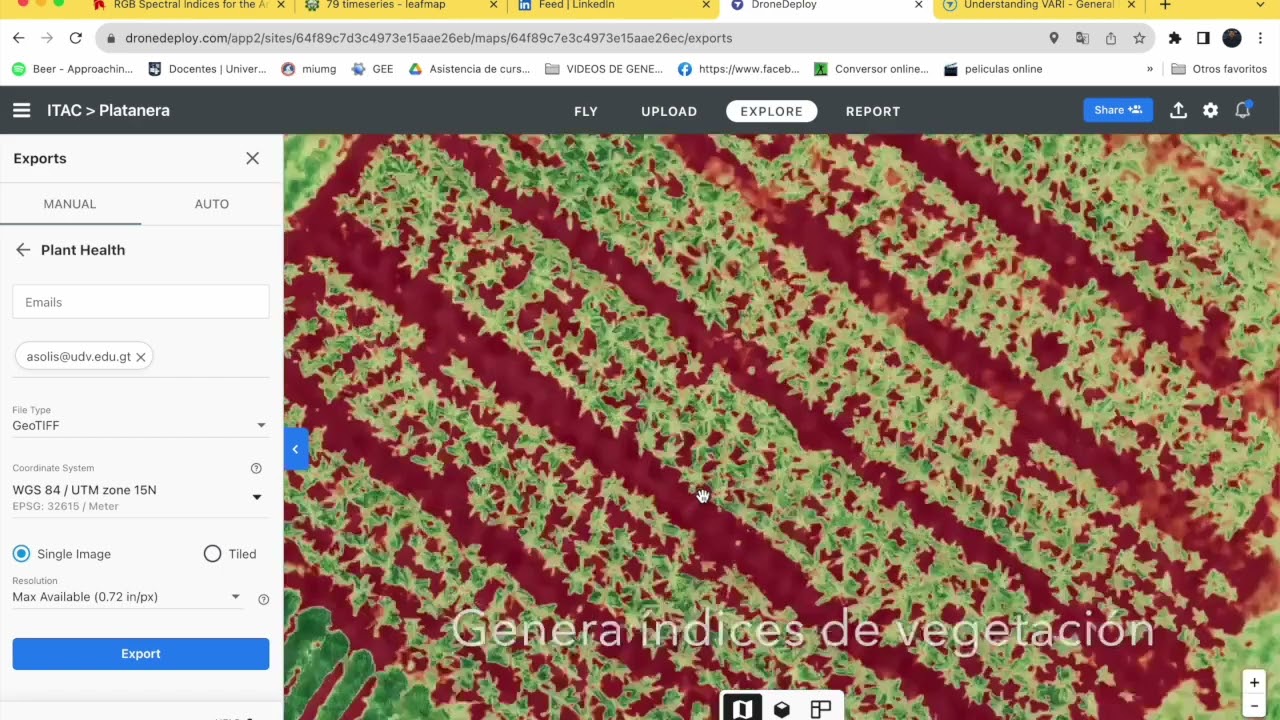Select the Tiled radio option
1280x720 pixels.
coord(212,554)
